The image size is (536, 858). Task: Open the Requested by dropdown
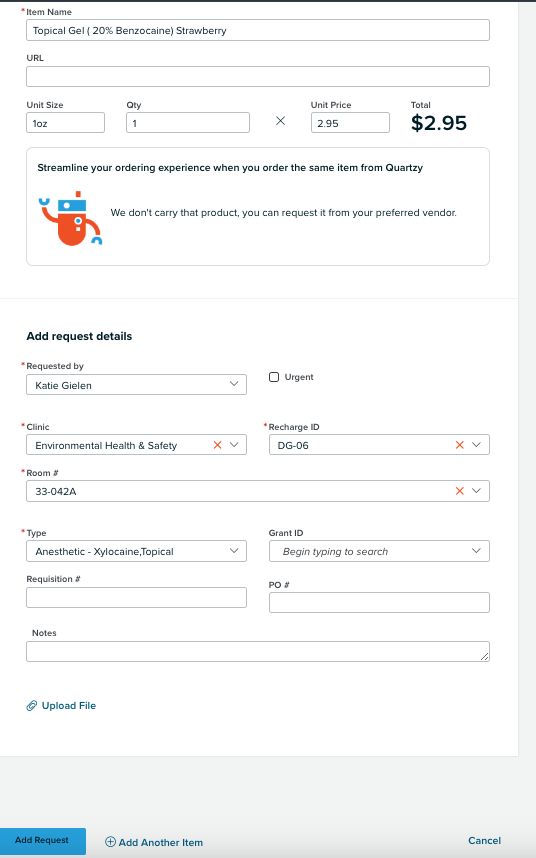coord(136,385)
